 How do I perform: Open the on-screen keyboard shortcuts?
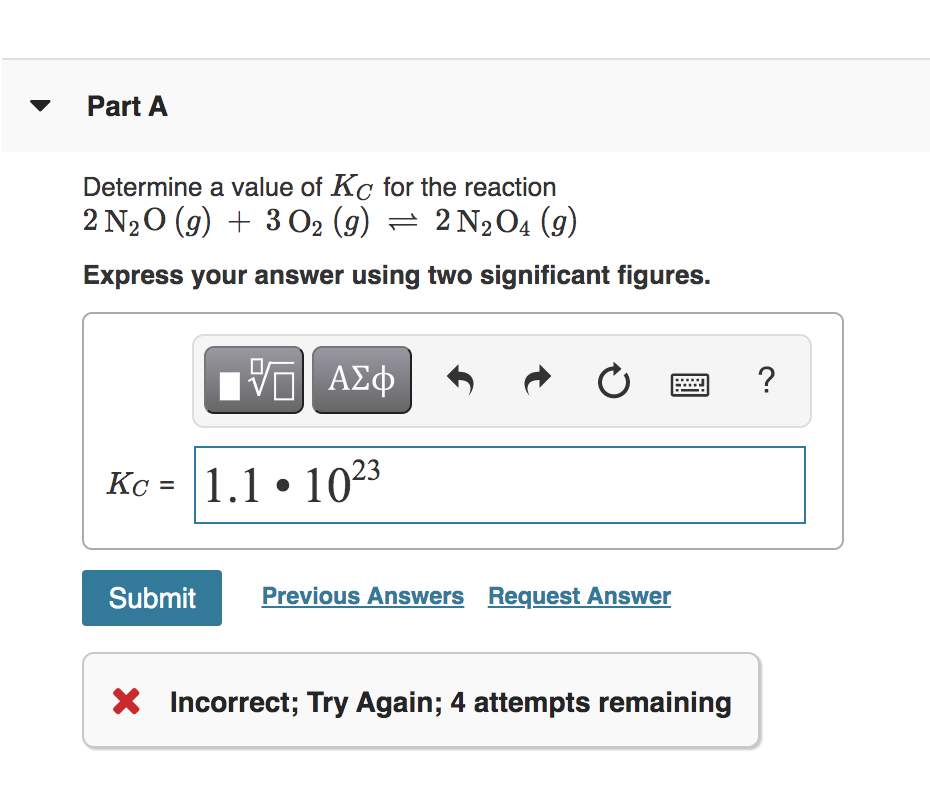coord(690,382)
